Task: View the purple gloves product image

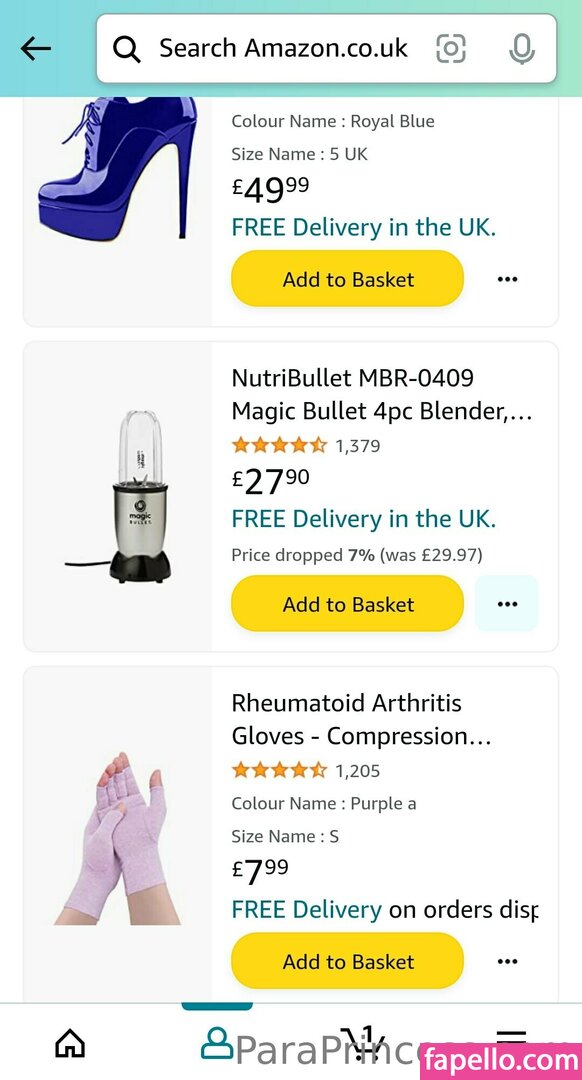Action: (x=118, y=838)
